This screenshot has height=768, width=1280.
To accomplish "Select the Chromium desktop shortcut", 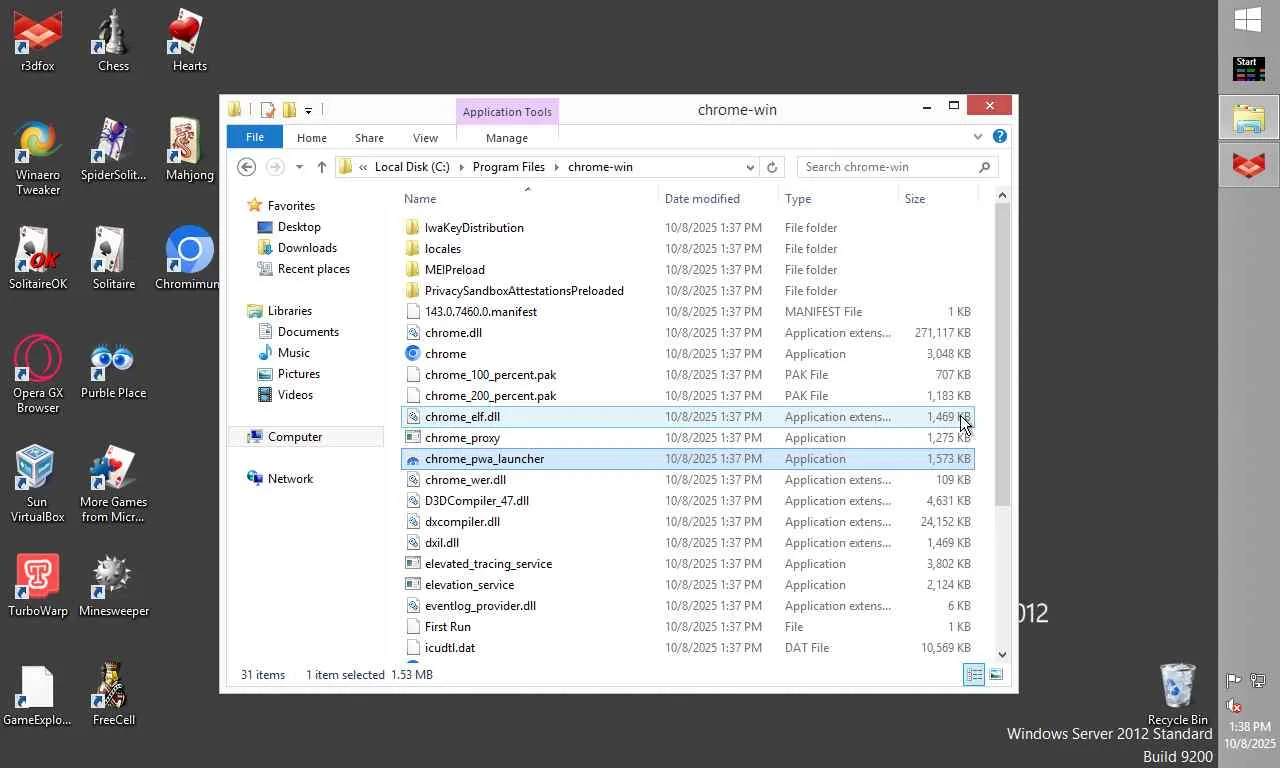I will [x=189, y=259].
